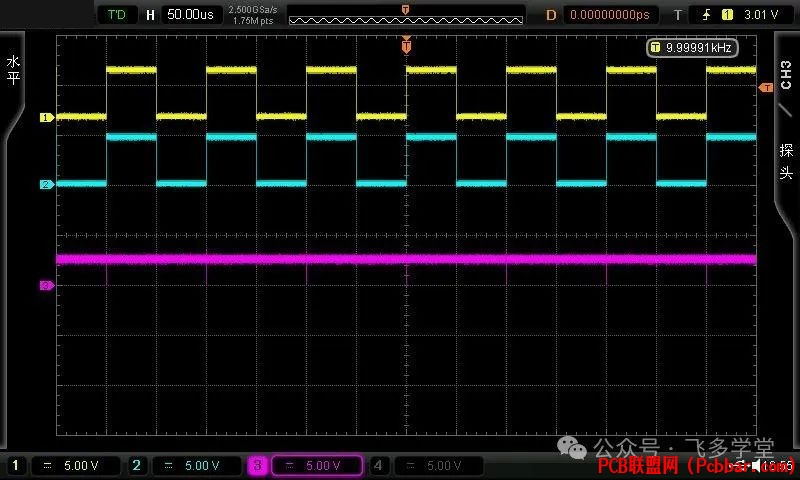Open the 水平 horizontal side tab
This screenshot has height=480, width=800.
click(x=13, y=70)
